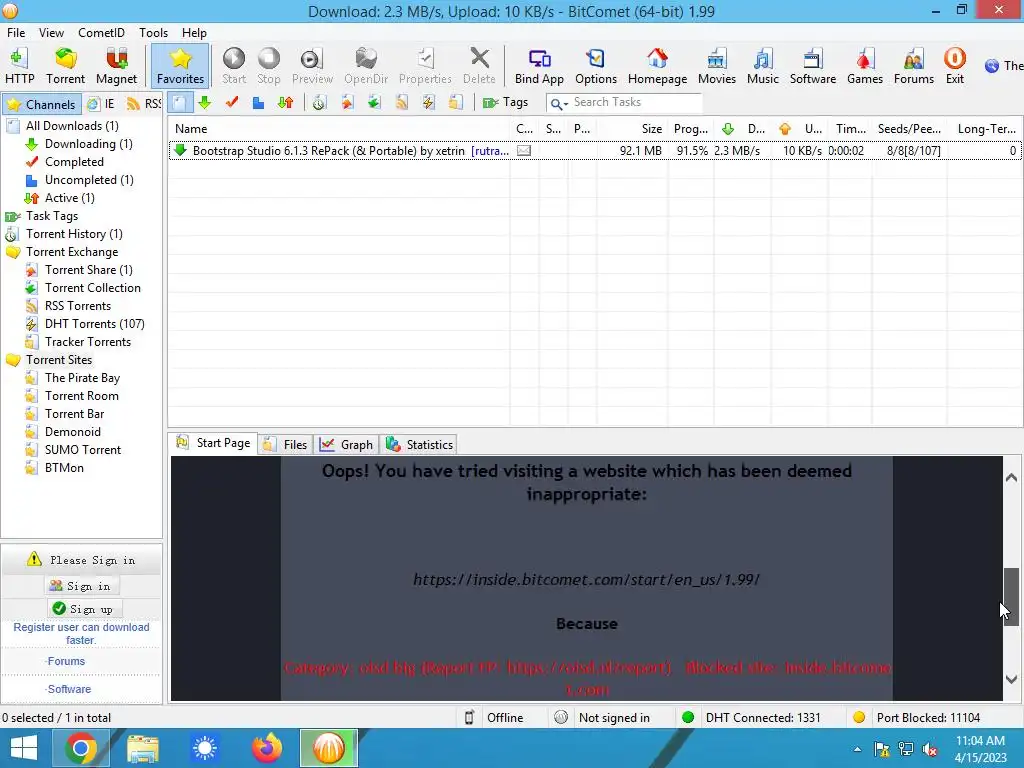Screen dimensions: 1024x768
Task: Open a torrent file via Torrent button
Action: pyautogui.click(x=65, y=66)
